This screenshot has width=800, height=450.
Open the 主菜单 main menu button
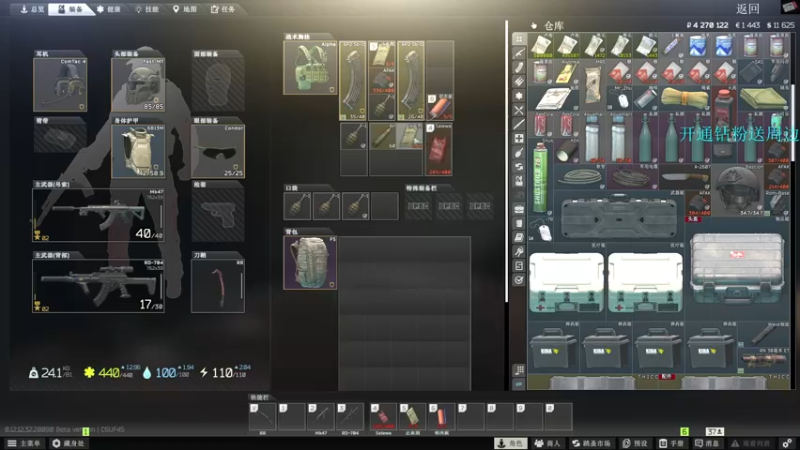click(x=24, y=443)
